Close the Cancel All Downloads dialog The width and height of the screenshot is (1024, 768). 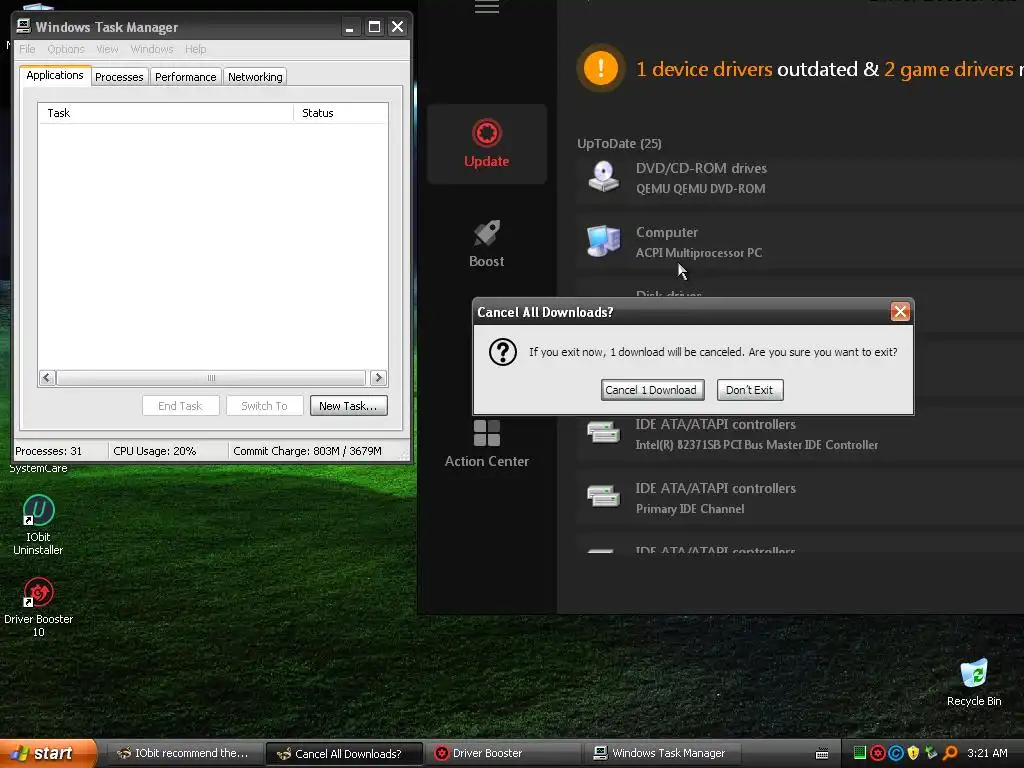900,312
